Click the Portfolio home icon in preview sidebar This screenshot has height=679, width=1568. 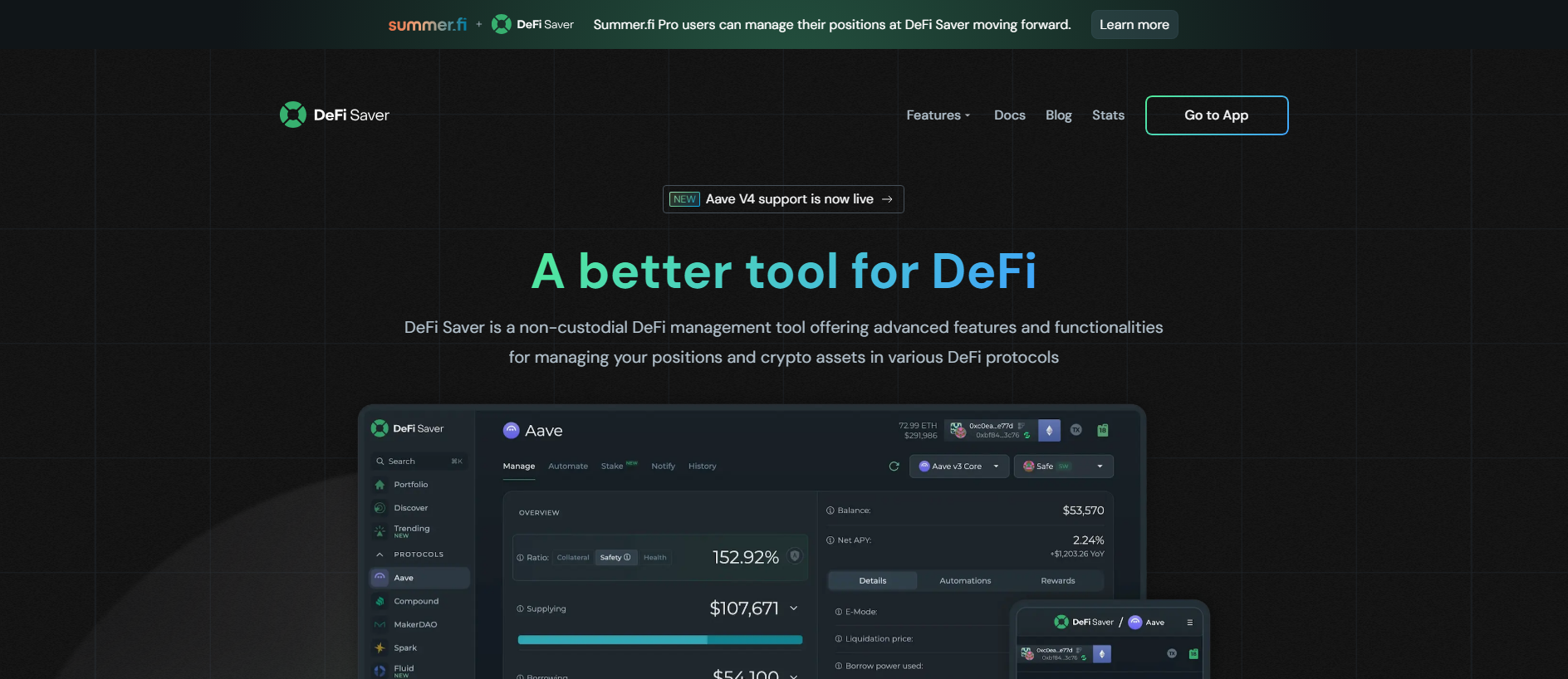click(380, 485)
